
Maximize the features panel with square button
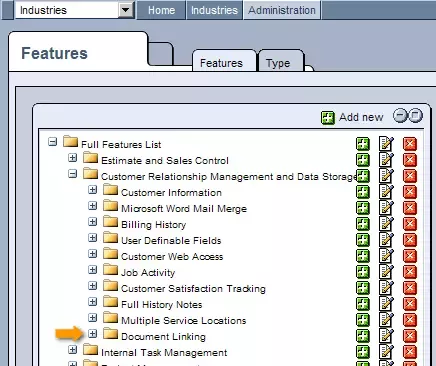(415, 116)
